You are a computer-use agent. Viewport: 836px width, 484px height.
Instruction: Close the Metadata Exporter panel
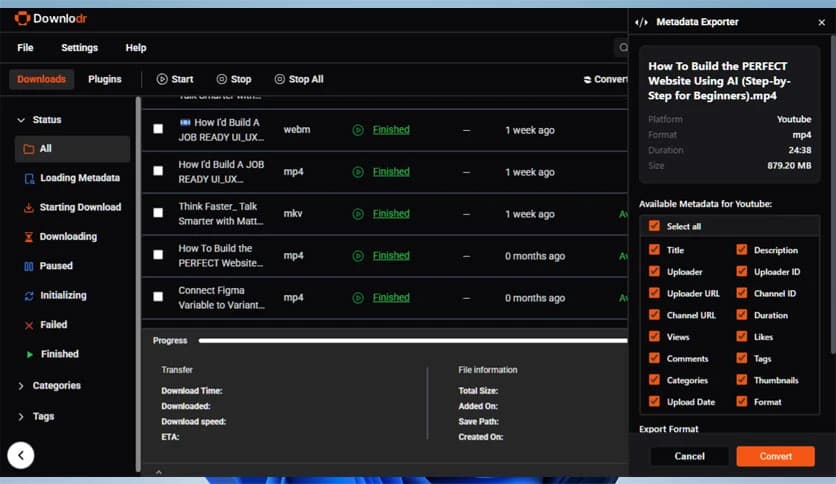pos(822,22)
